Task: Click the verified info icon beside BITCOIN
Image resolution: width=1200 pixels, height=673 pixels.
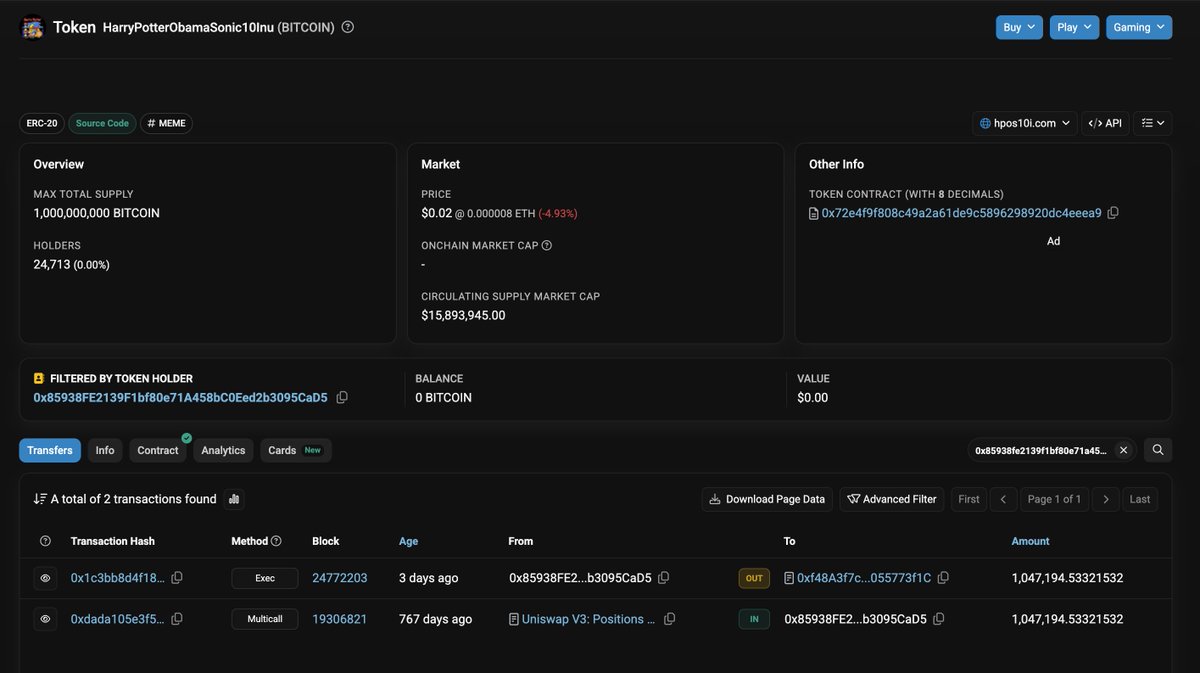Action: [348, 27]
